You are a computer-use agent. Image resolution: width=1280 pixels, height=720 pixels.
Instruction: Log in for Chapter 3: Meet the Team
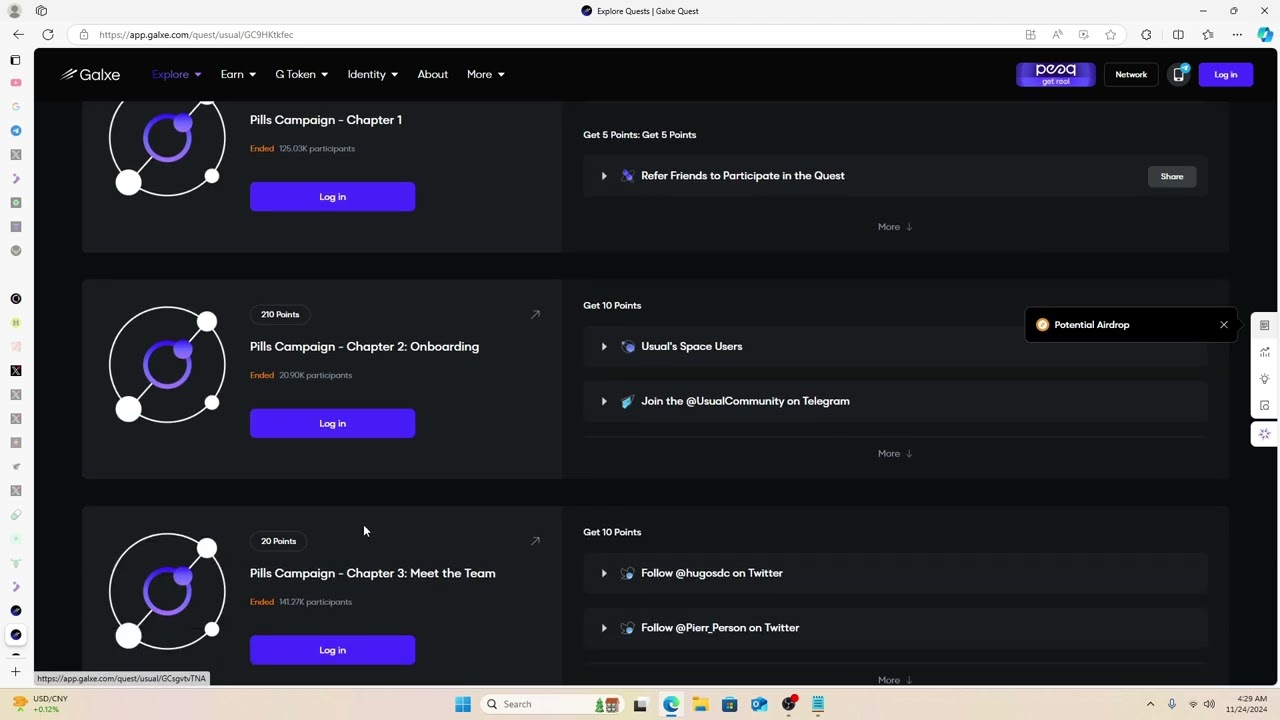pyautogui.click(x=332, y=650)
